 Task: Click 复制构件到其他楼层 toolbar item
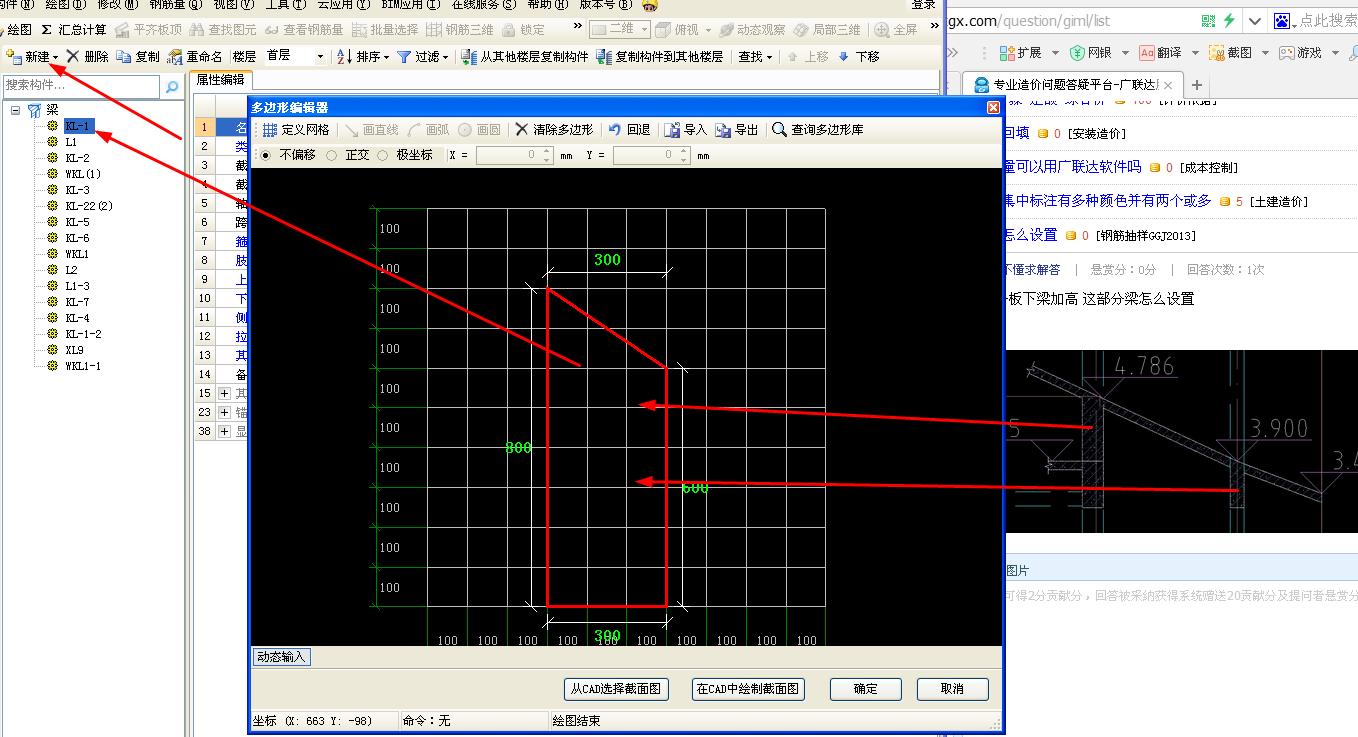tap(660, 57)
